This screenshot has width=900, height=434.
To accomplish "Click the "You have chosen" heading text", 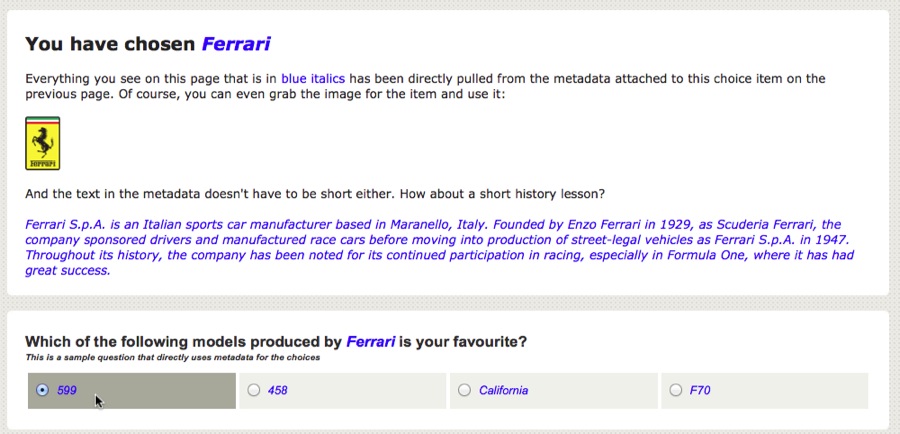I will click(111, 44).
